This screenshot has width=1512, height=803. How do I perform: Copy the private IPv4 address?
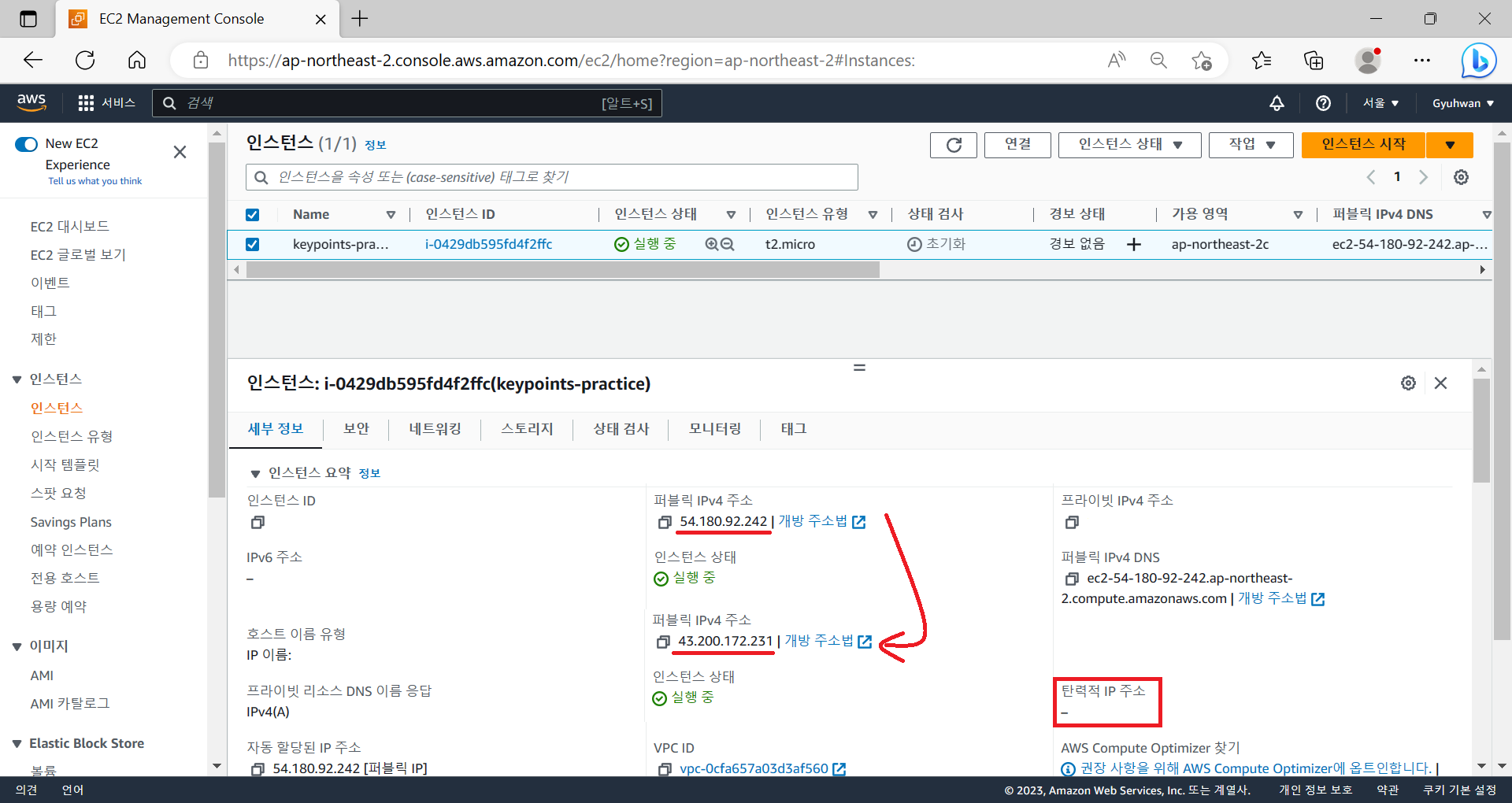pyautogui.click(x=1072, y=523)
